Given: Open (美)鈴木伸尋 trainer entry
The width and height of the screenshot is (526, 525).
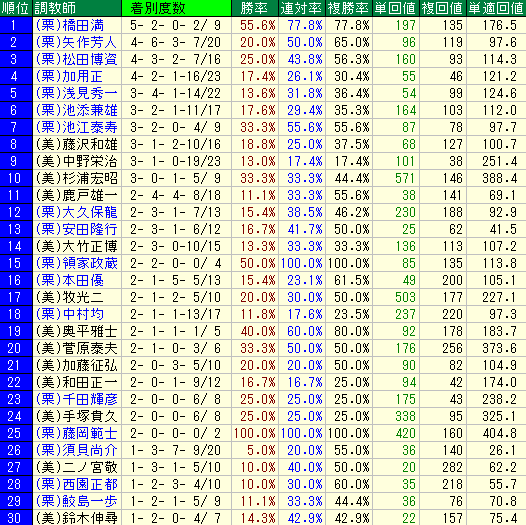Looking at the screenshot, I should 76,518.
